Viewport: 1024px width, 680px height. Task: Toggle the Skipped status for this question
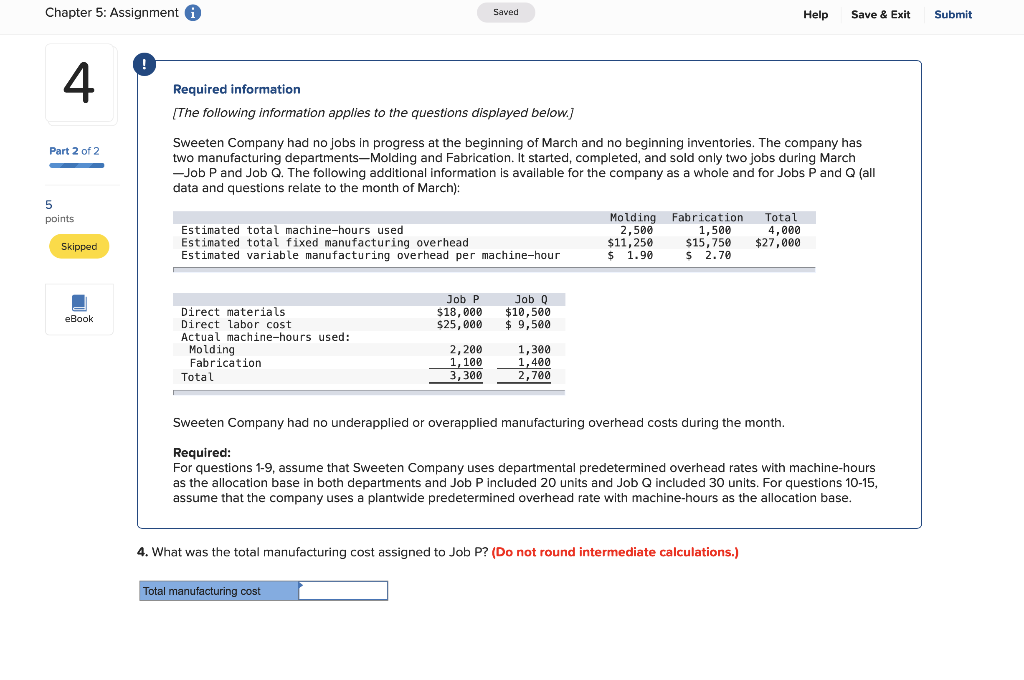coord(79,246)
